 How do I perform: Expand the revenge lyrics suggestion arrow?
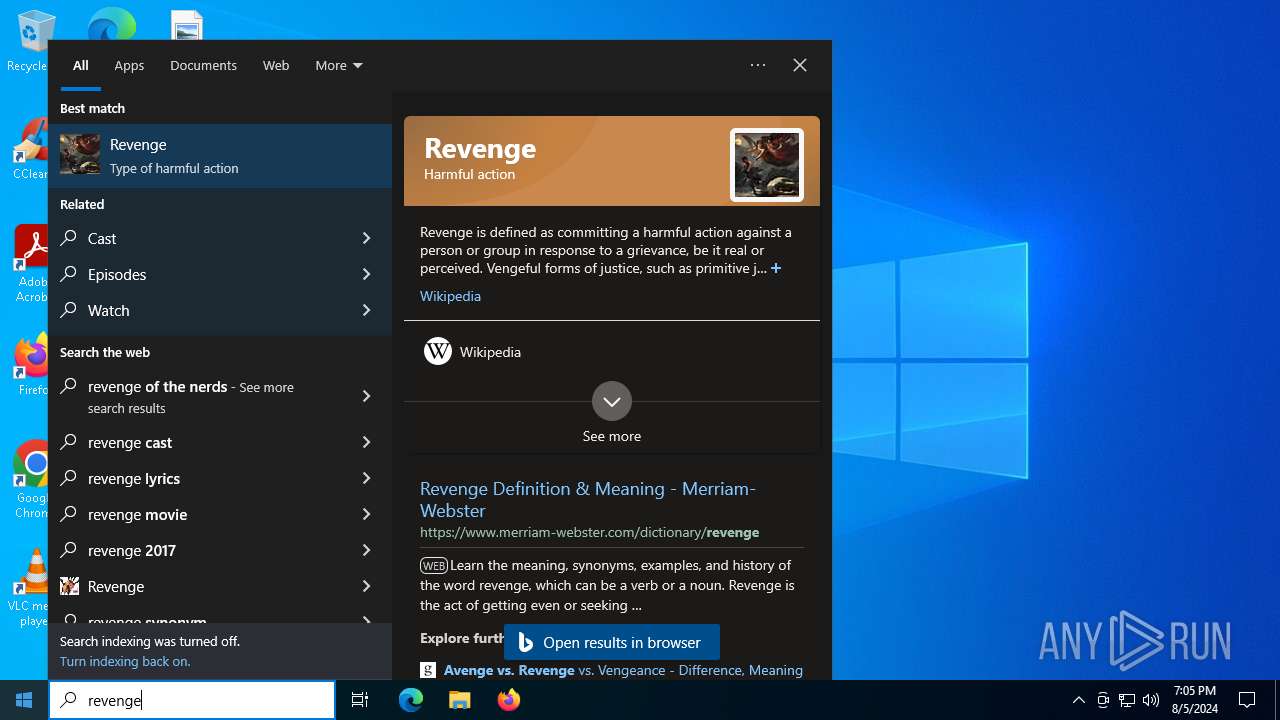click(x=366, y=478)
